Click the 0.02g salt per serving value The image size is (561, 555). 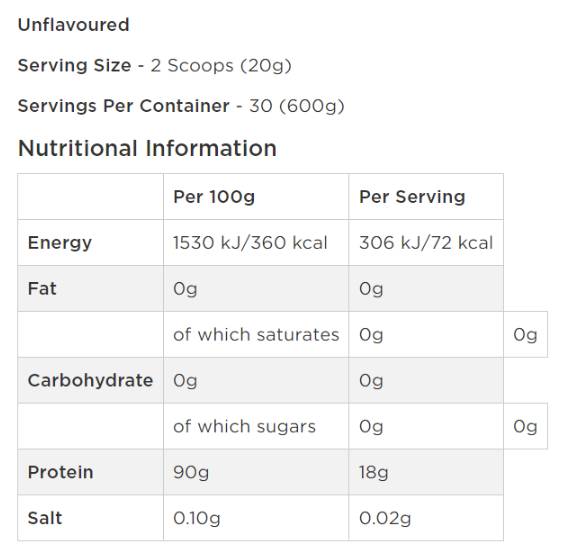coord(385,519)
